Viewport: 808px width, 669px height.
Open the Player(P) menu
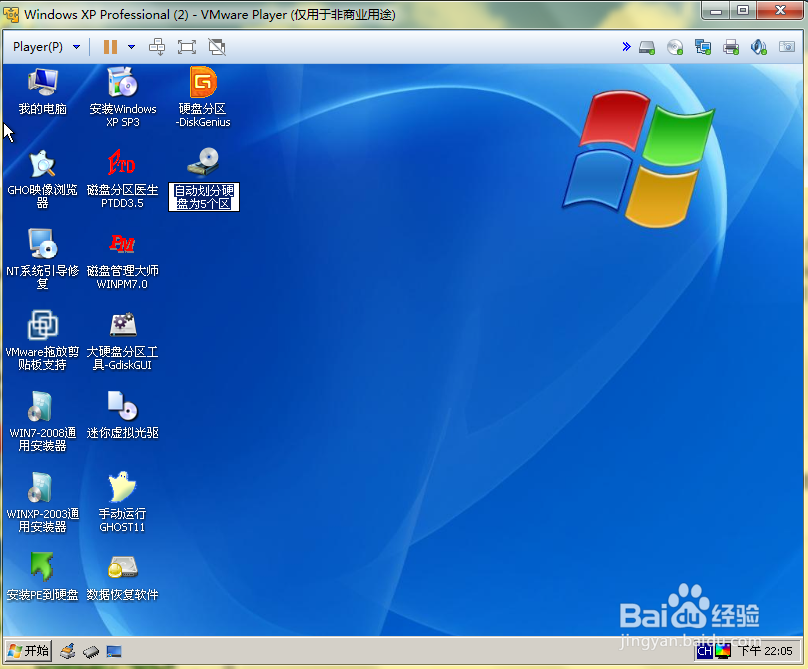46,47
